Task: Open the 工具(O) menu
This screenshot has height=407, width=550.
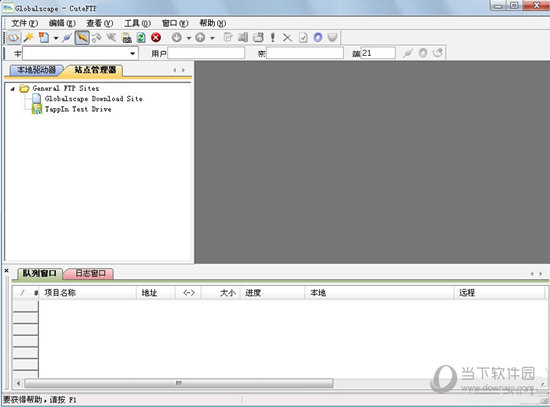Action: [x=138, y=23]
